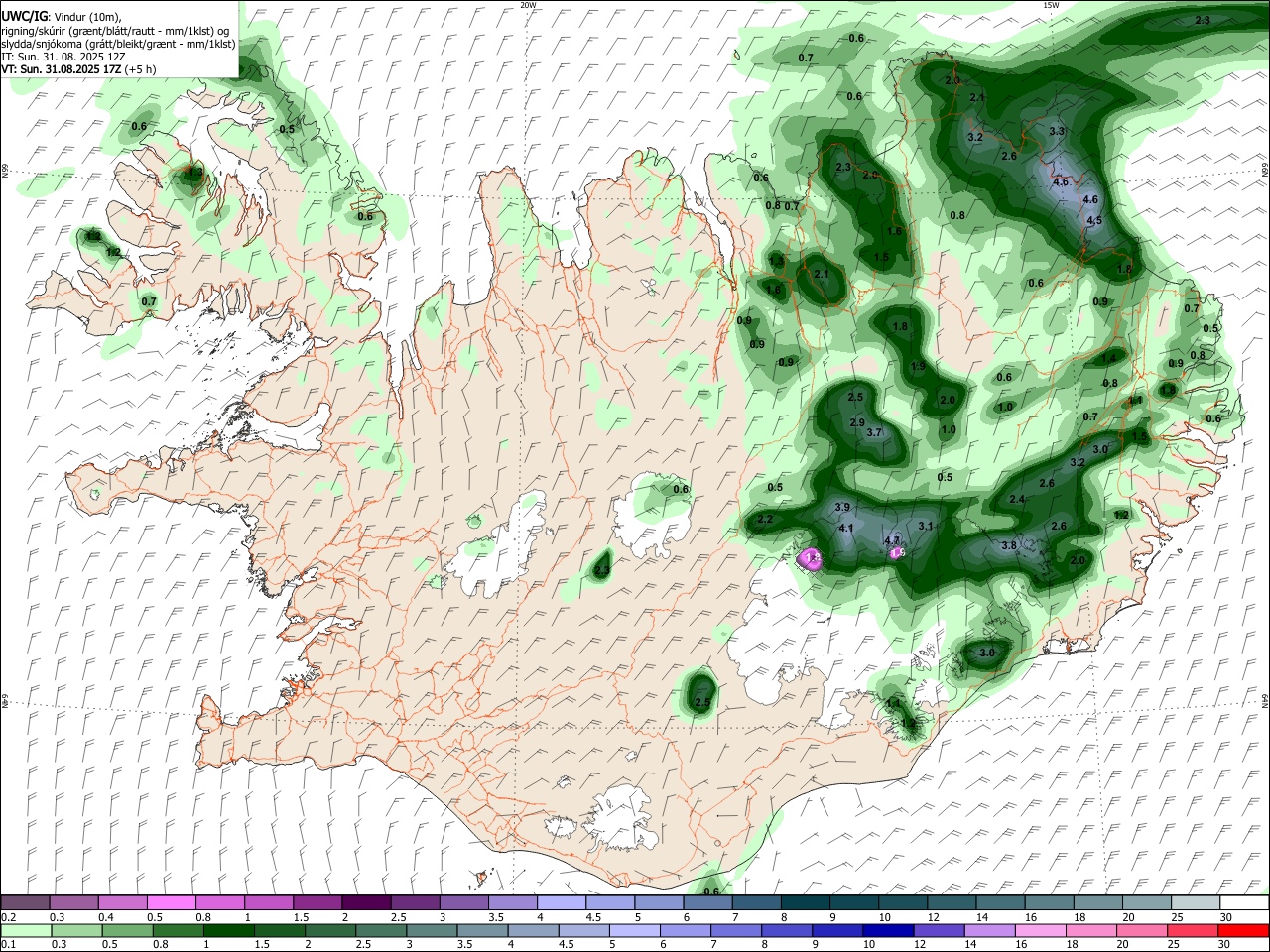Click the "15W" longitude label
The image size is (1270, 952).
pyautogui.click(x=1051, y=5)
